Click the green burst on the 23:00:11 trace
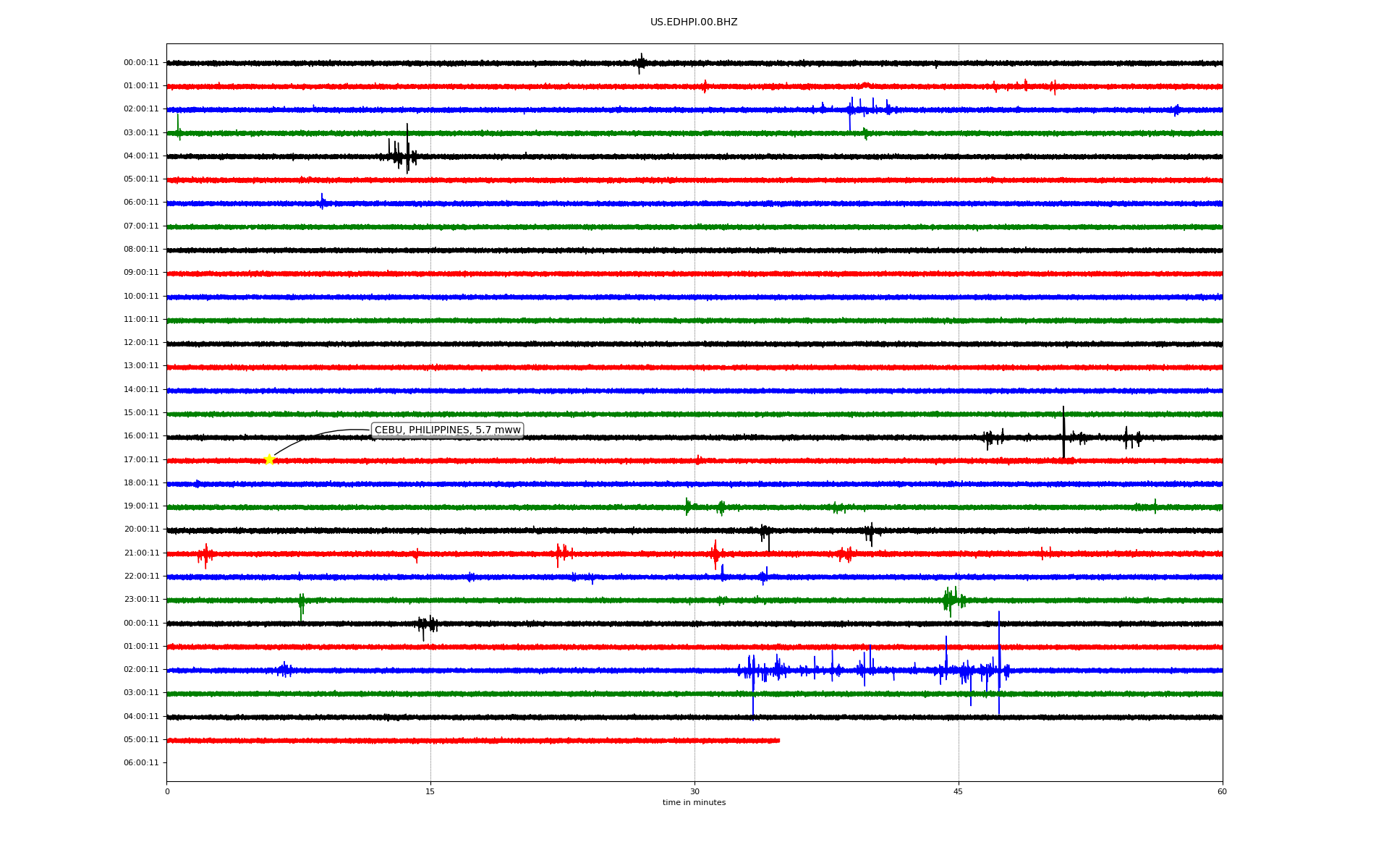This screenshot has width=1389, height=868. pos(951,600)
